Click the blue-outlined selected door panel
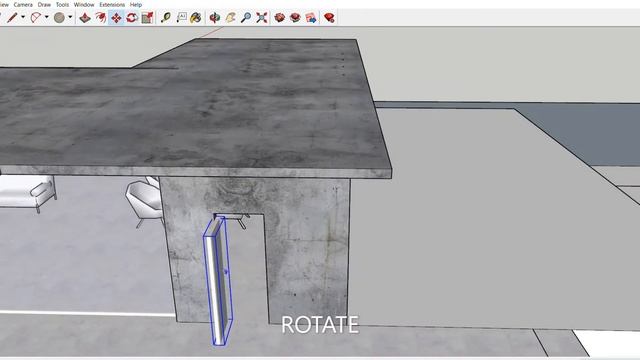The height and width of the screenshot is (360, 640). [x=218, y=282]
